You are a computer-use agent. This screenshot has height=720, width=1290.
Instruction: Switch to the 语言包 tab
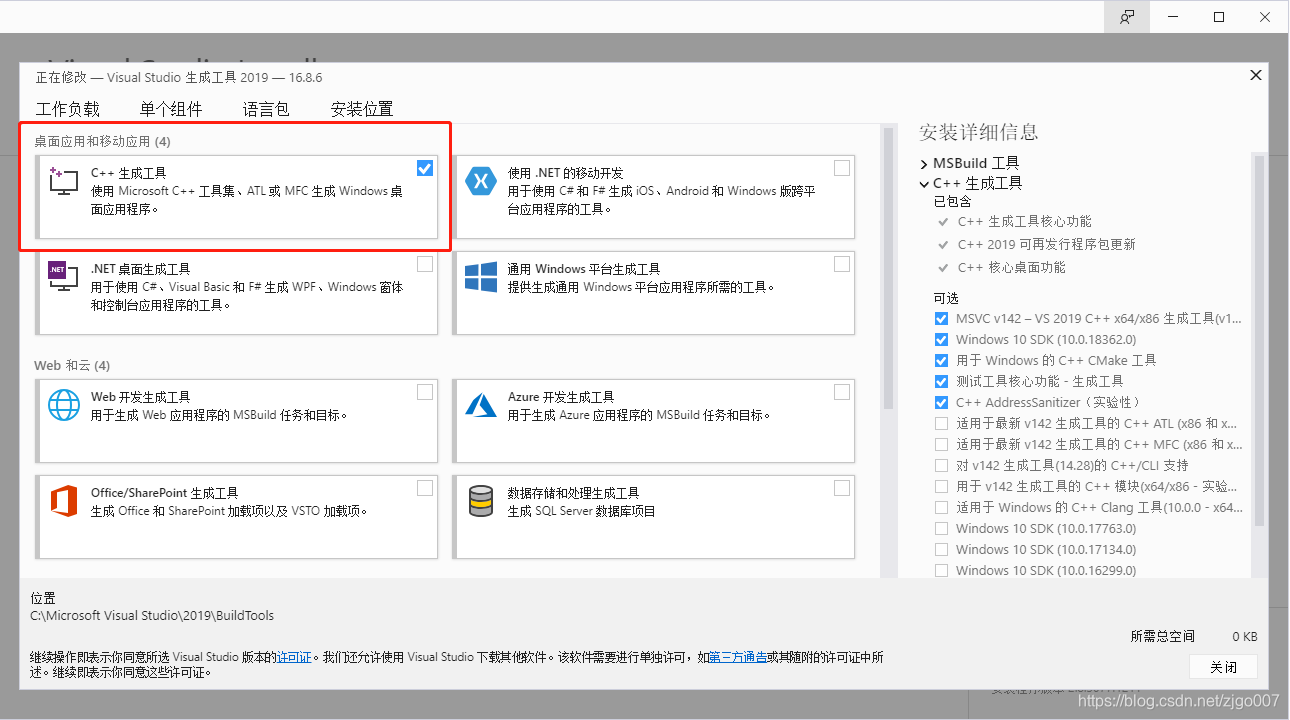[266, 109]
